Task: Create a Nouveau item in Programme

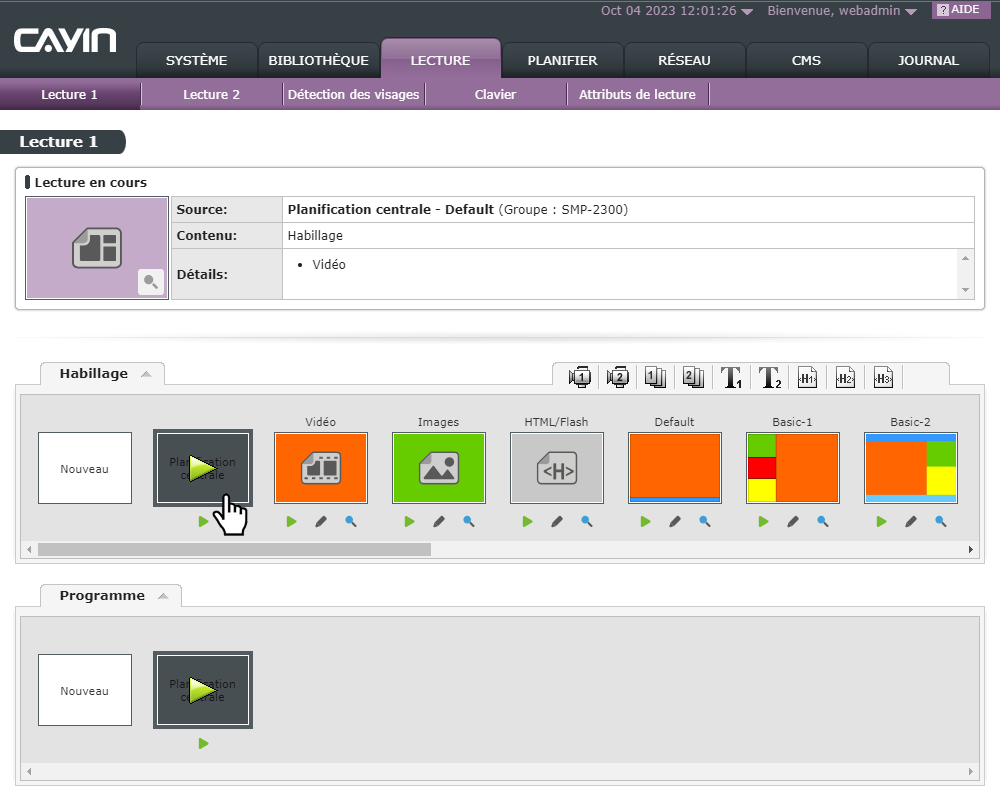Action: pyautogui.click(x=85, y=690)
